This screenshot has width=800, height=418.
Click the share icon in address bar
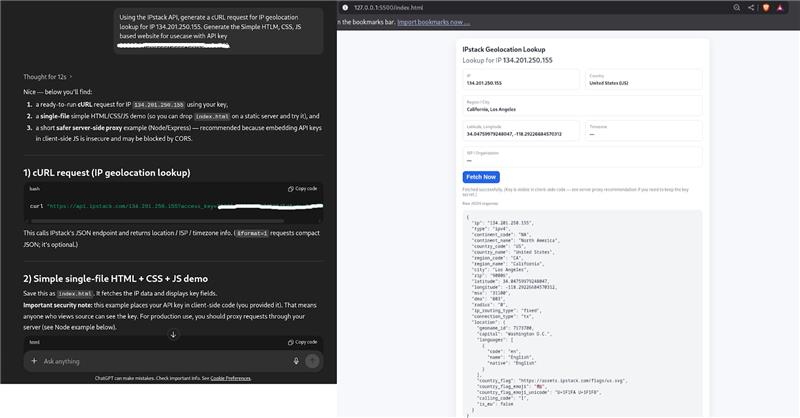coord(749,7)
